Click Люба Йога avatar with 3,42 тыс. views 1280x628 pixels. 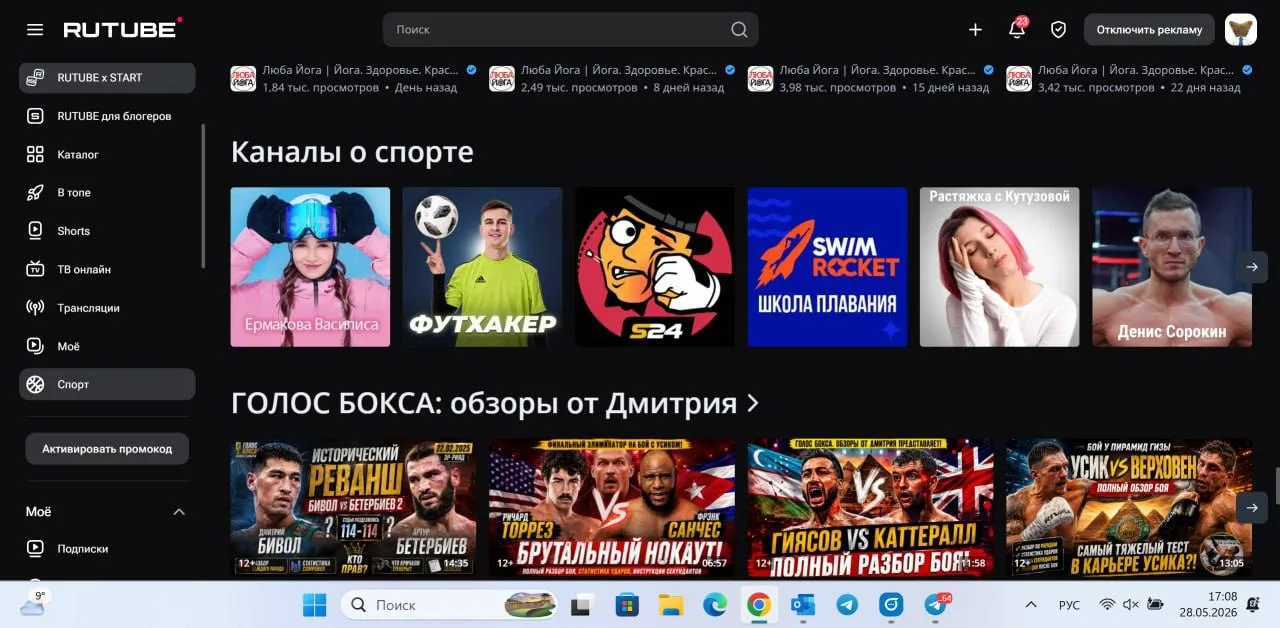click(x=1019, y=79)
